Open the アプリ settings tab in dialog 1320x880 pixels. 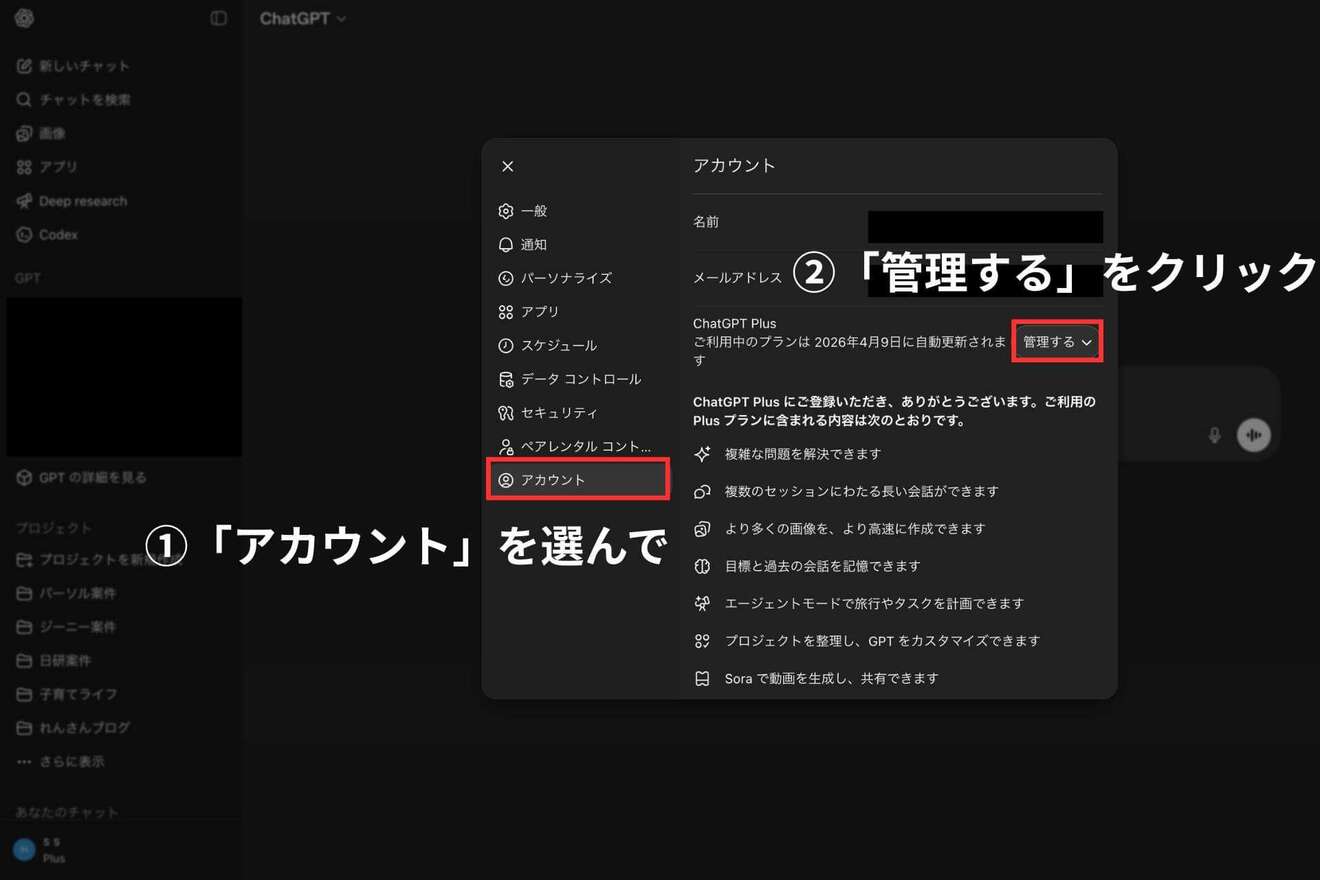coord(578,312)
